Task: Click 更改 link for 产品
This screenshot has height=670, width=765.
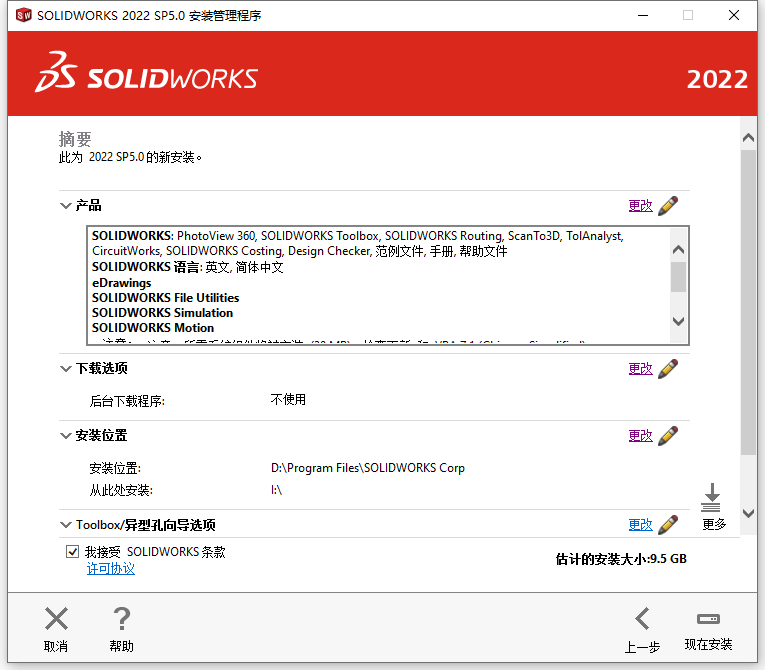Action: (641, 206)
